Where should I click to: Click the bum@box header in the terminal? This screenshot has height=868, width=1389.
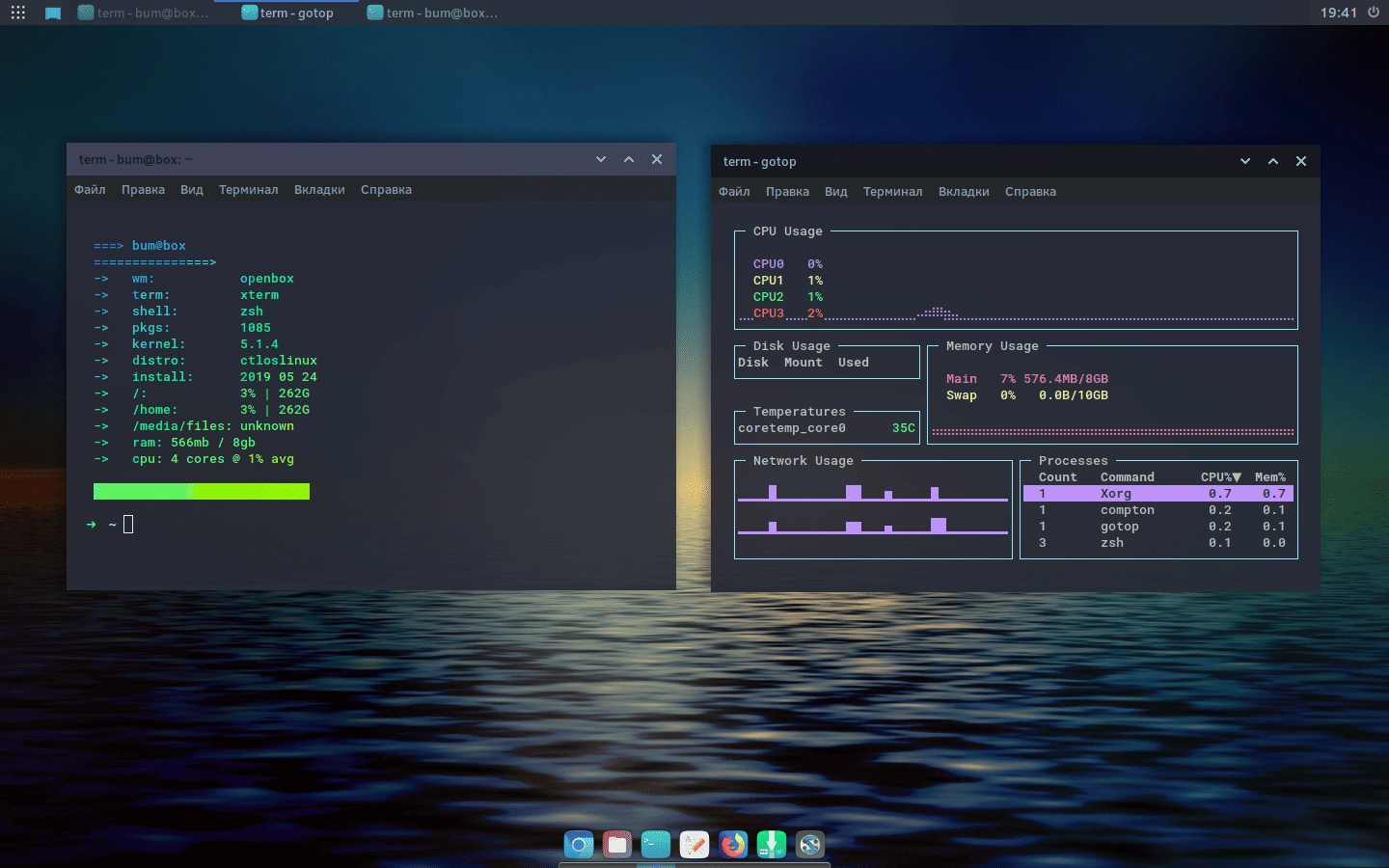tap(159, 246)
